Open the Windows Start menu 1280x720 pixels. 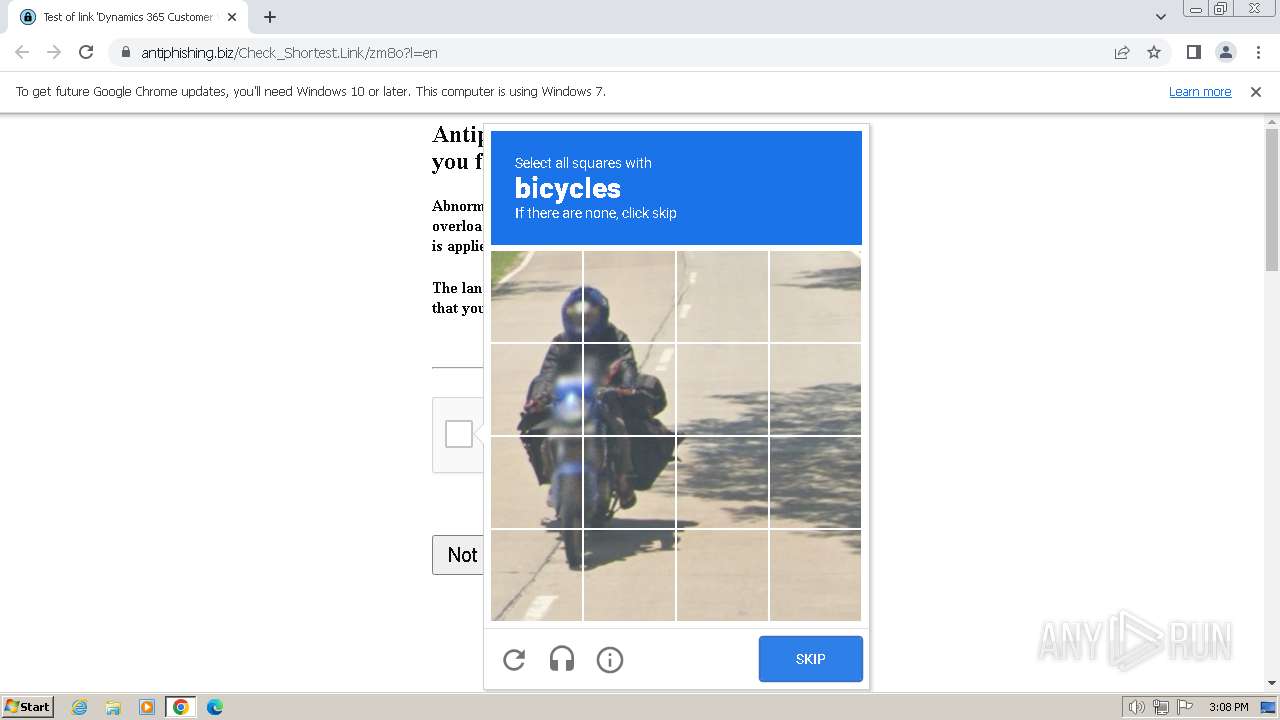(x=28, y=706)
